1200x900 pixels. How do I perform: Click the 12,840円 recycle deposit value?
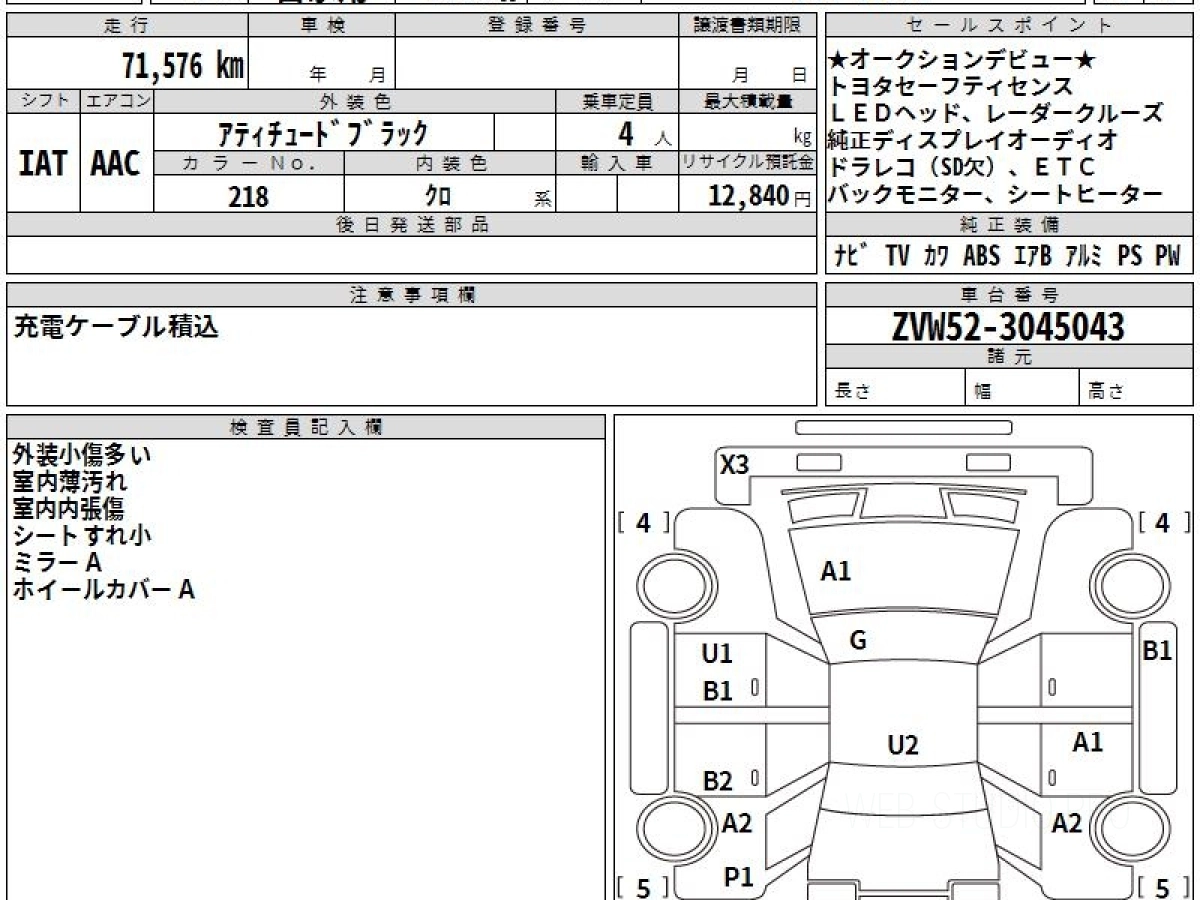(x=758, y=196)
